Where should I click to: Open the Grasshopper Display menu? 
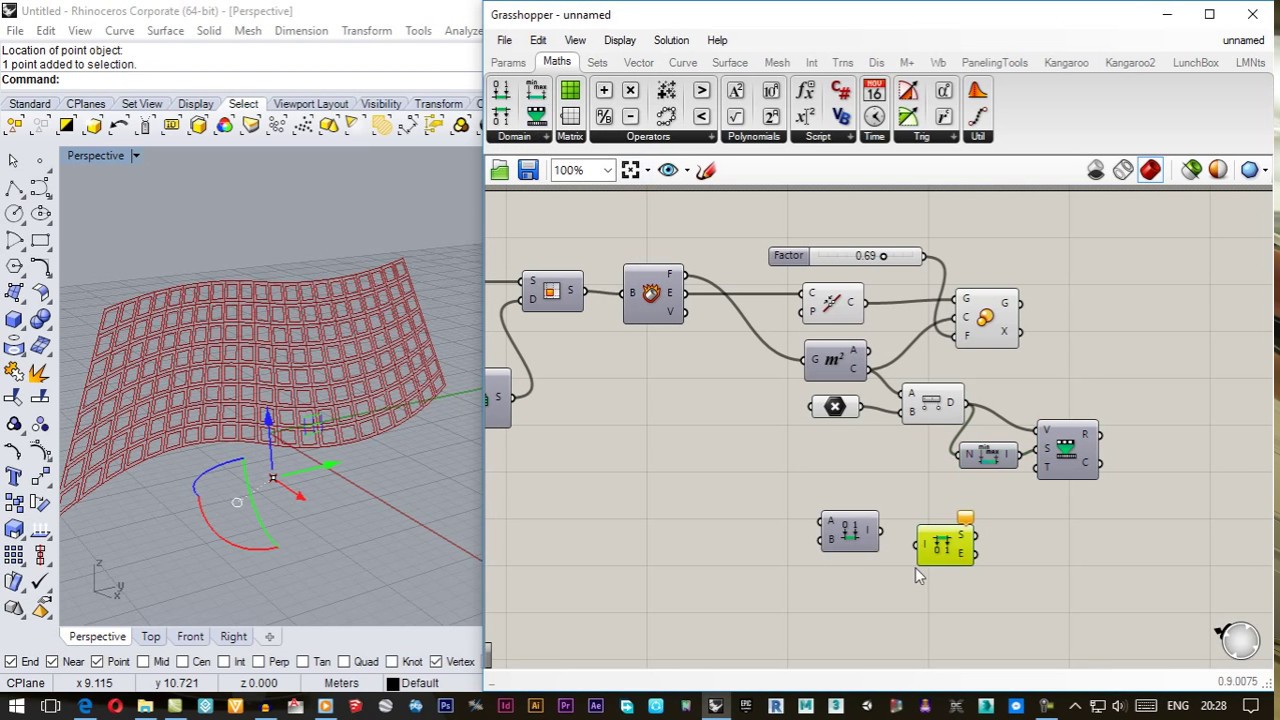click(x=619, y=40)
